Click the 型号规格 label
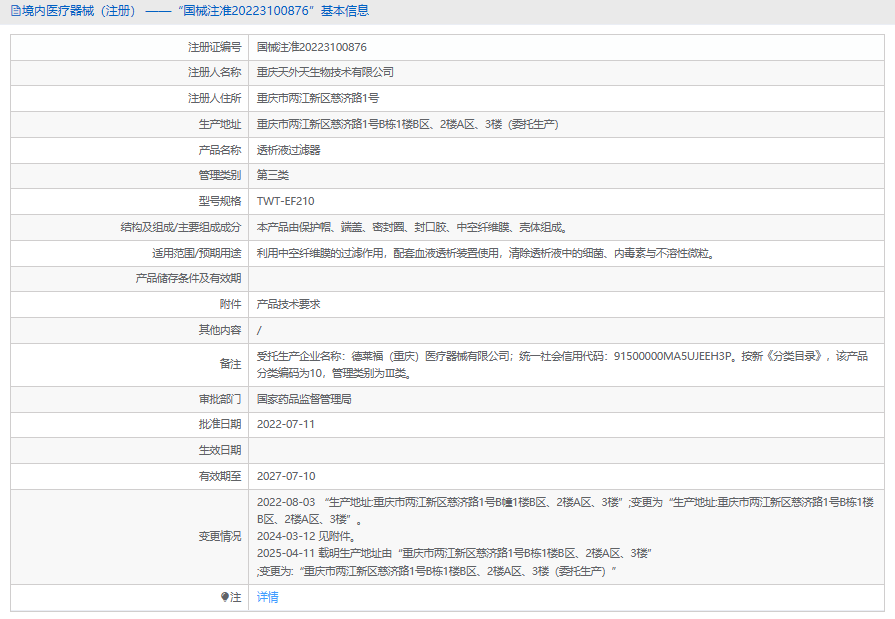895x619 pixels. pyautogui.click(x=220, y=201)
